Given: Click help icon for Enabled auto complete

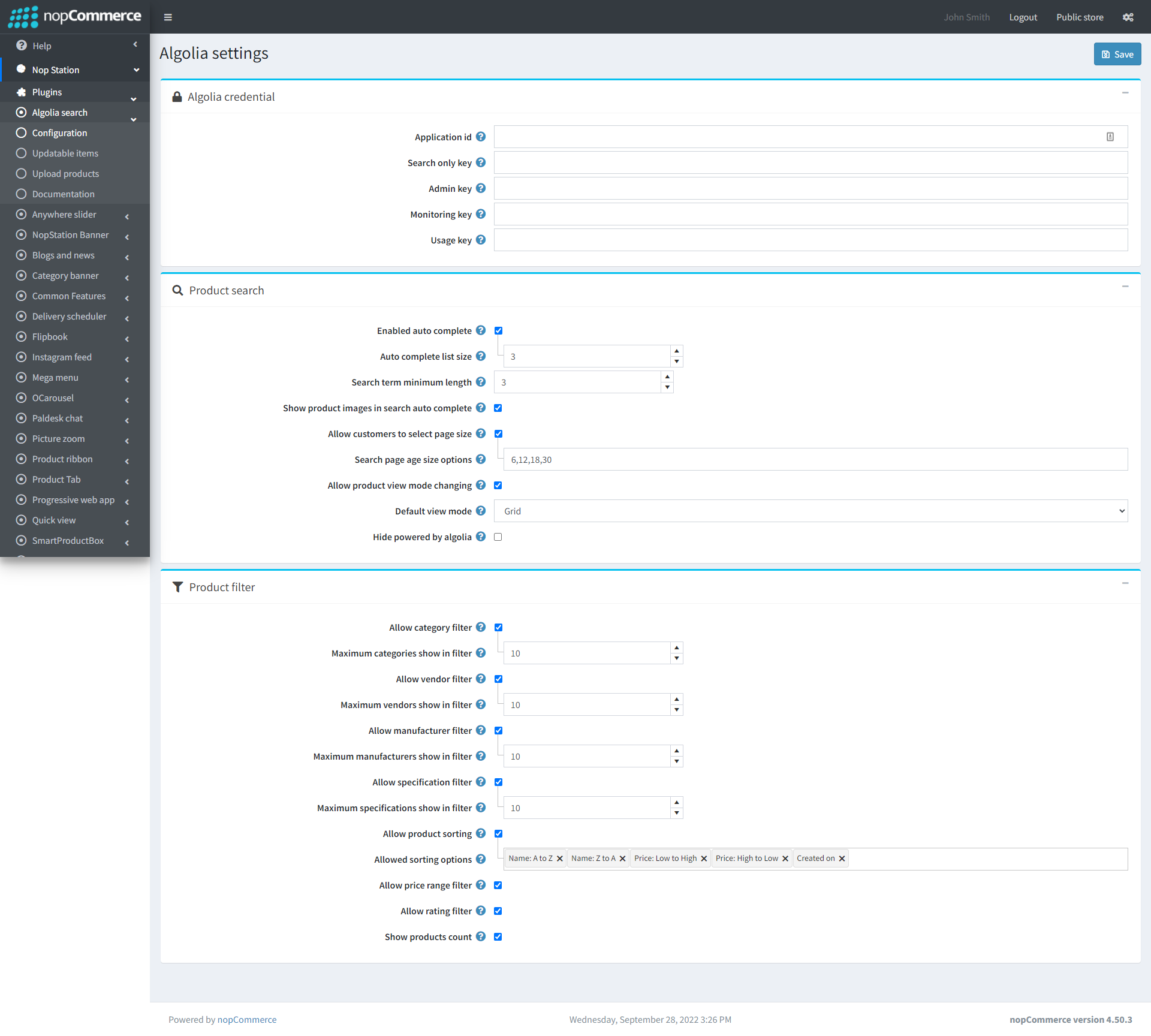Looking at the screenshot, I should tap(481, 330).
